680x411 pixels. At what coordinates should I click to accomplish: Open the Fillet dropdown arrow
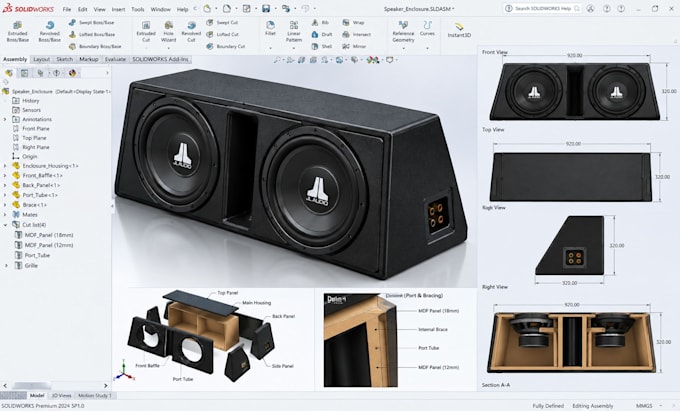[270, 48]
